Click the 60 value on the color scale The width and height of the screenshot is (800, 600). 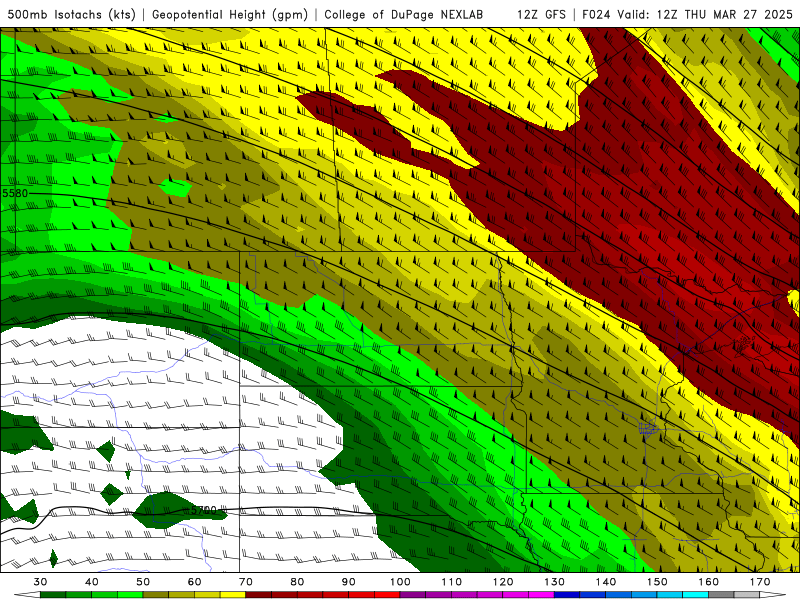coord(194,582)
